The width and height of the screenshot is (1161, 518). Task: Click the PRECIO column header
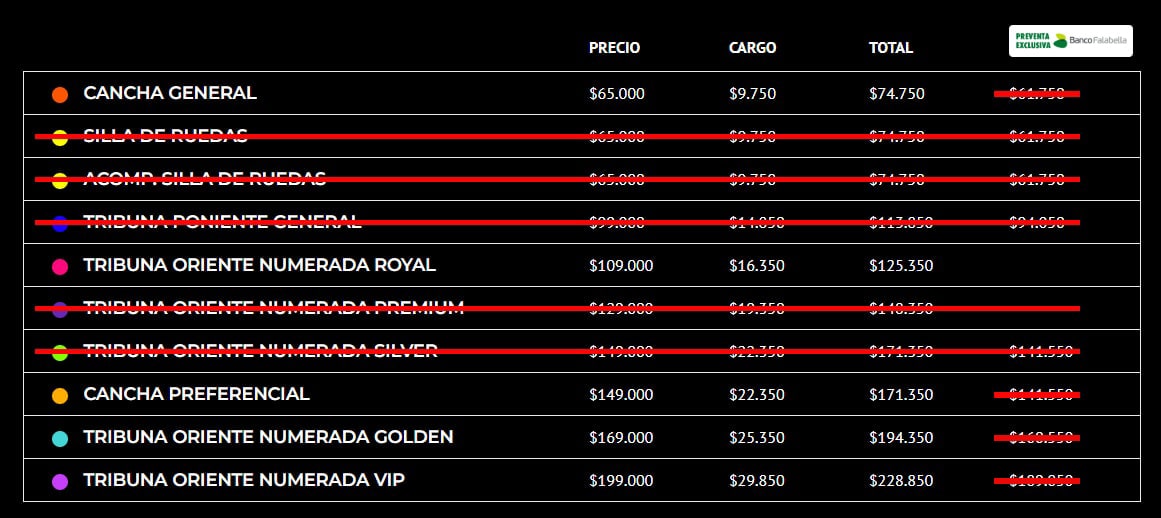pyautogui.click(x=614, y=48)
